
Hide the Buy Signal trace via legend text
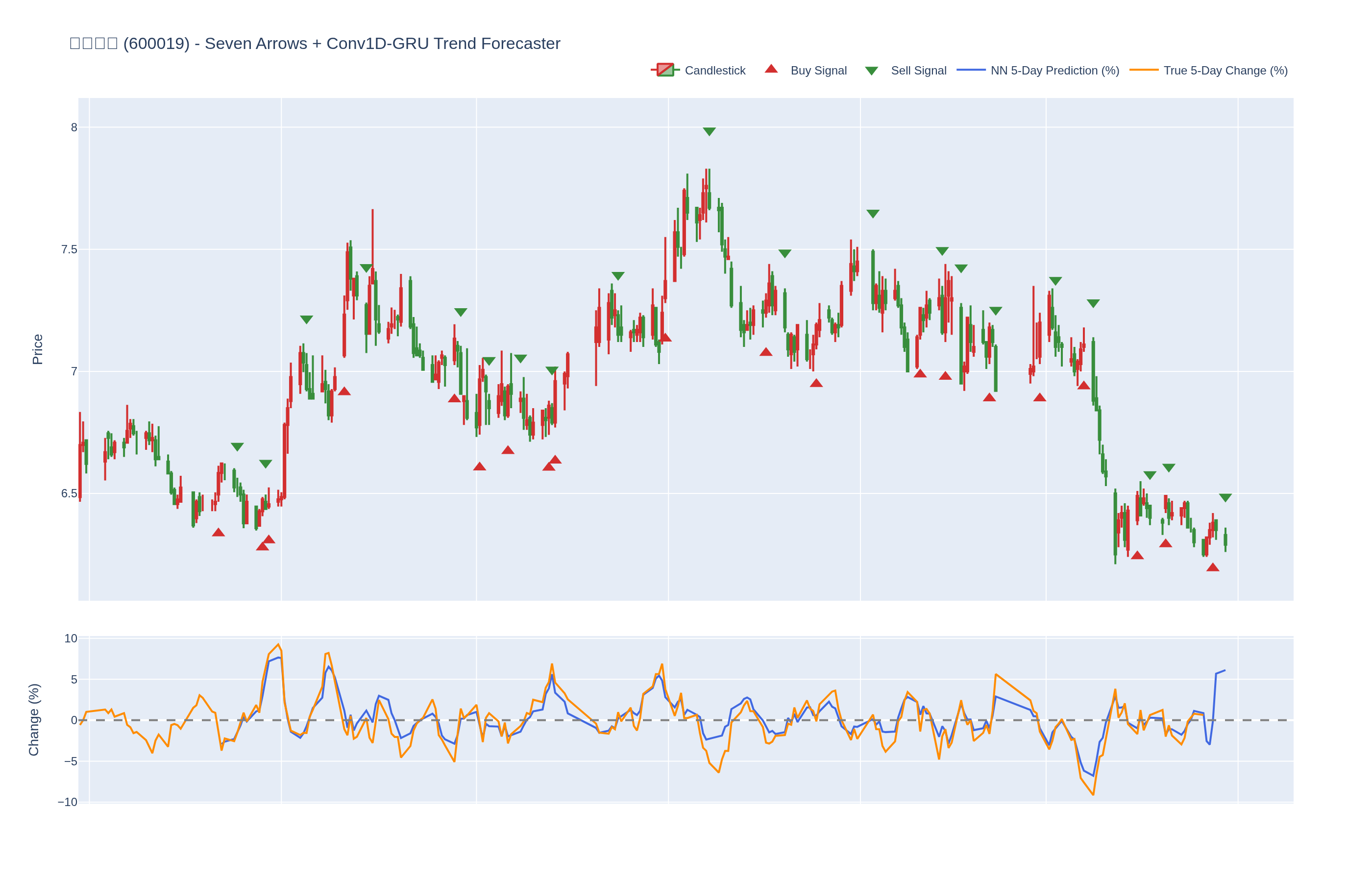[x=818, y=71]
